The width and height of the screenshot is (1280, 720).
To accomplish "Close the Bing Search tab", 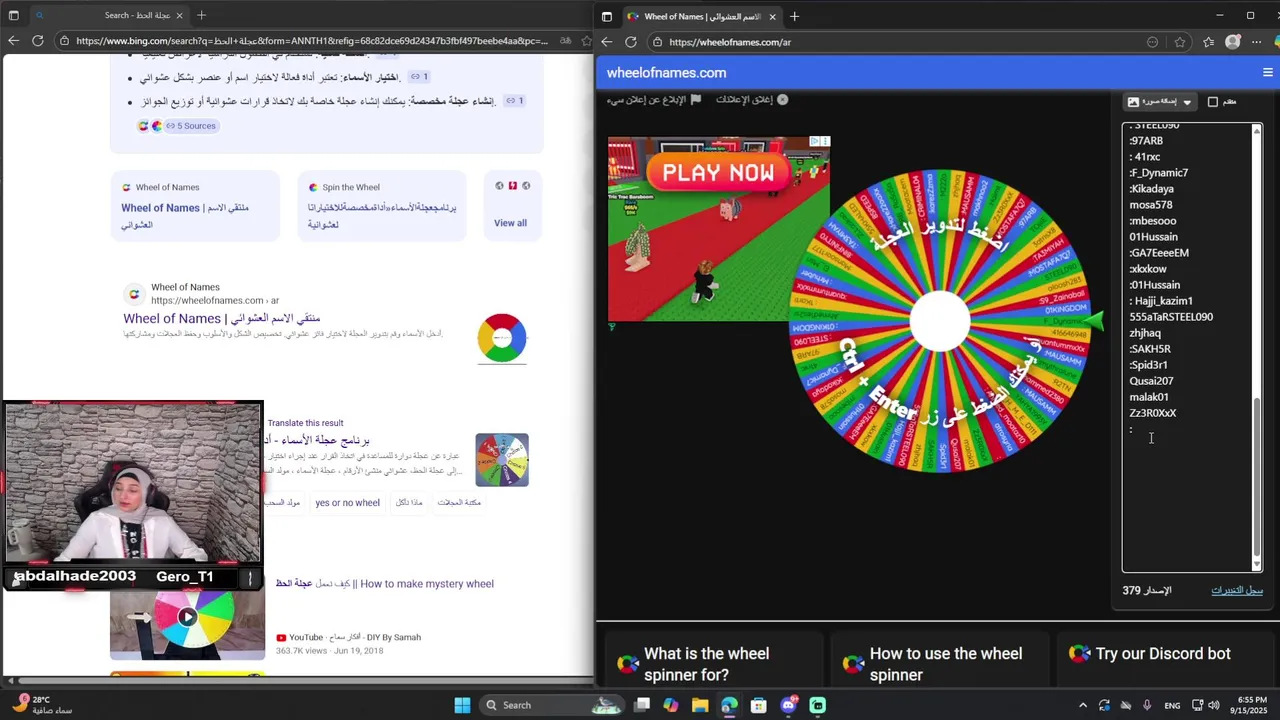I will (178, 15).
